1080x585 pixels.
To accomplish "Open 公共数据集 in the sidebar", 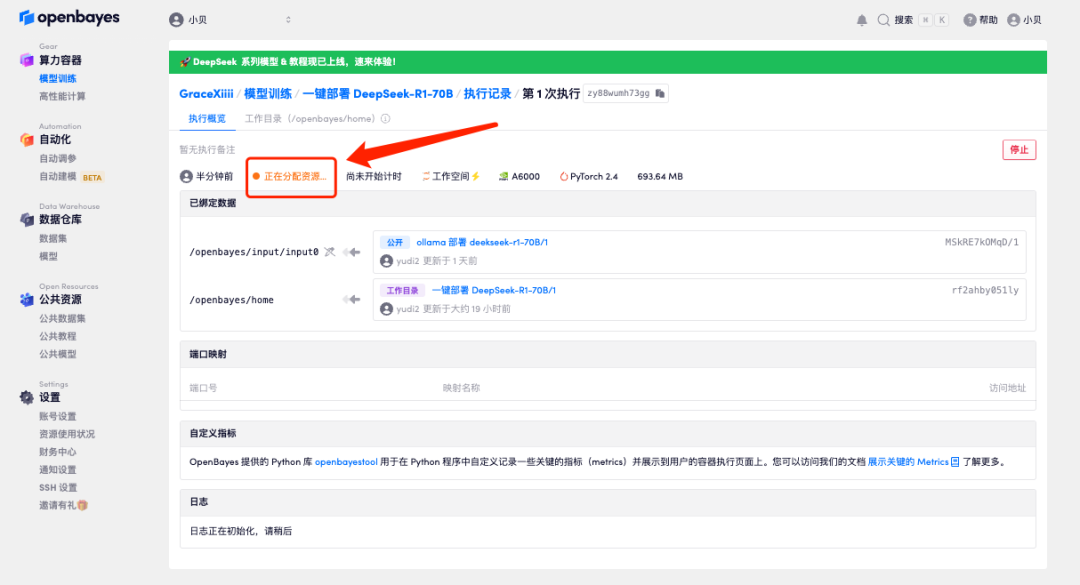I will pos(62,318).
